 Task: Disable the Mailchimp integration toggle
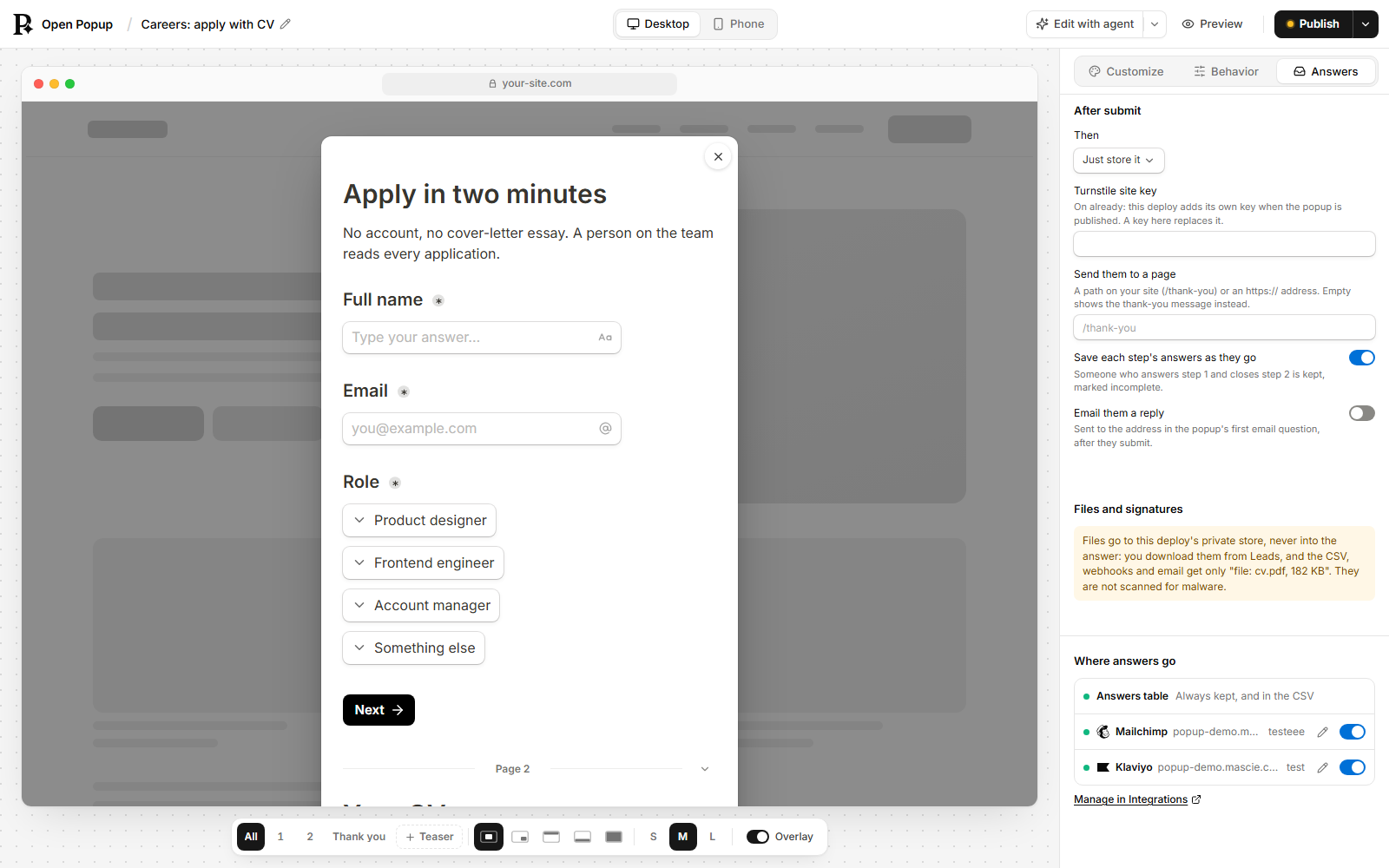tap(1353, 732)
